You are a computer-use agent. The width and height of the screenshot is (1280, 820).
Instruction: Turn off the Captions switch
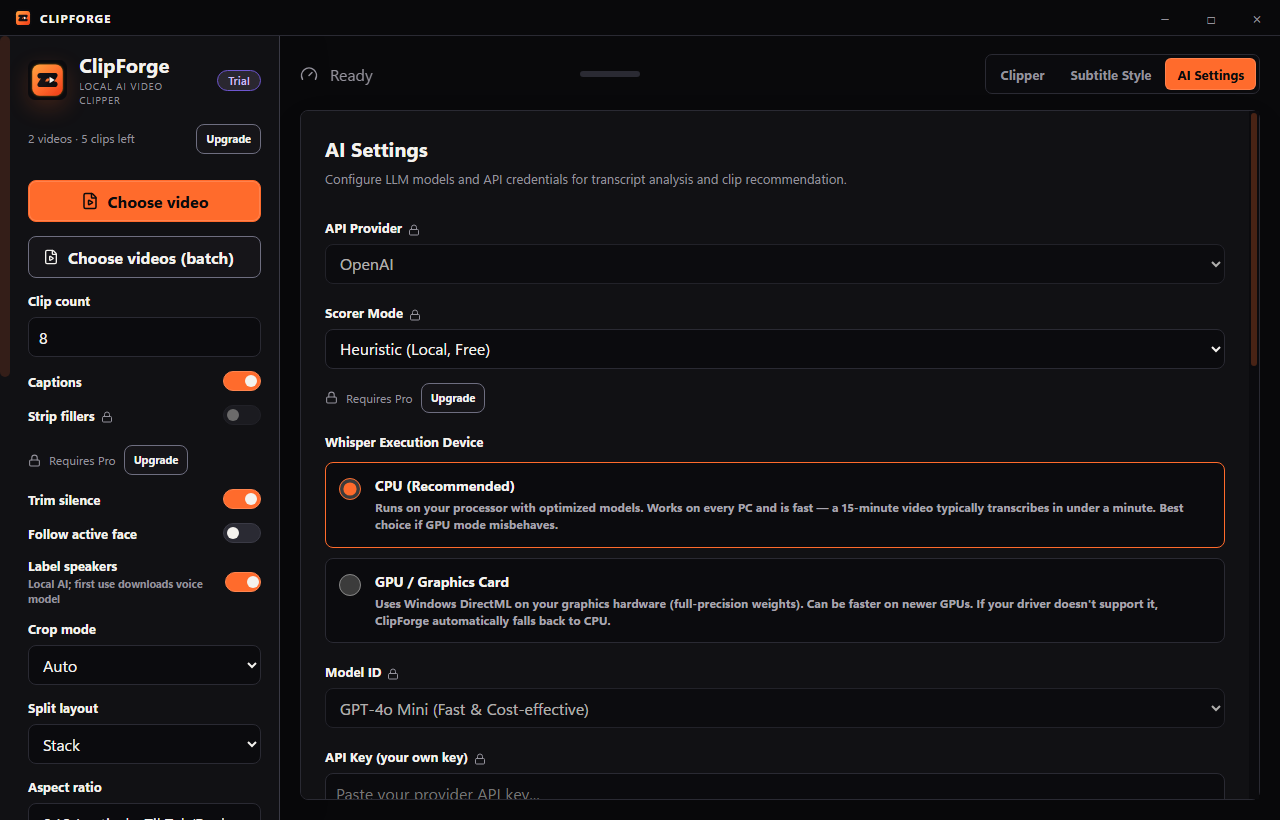242,381
